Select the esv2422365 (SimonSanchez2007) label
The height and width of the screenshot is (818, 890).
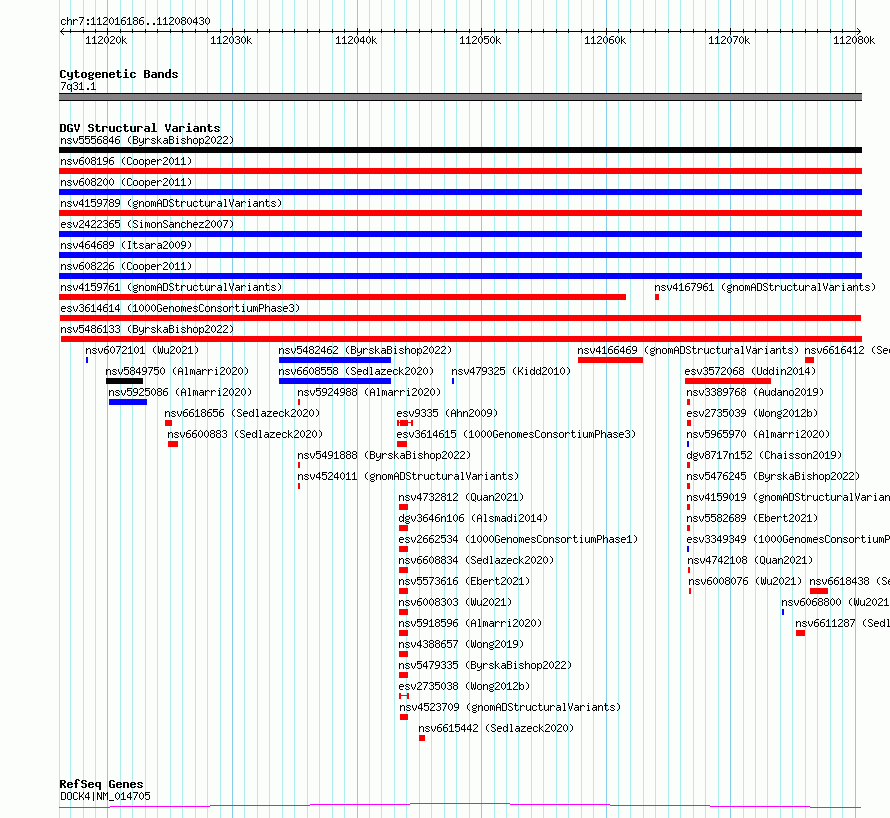(x=147, y=224)
